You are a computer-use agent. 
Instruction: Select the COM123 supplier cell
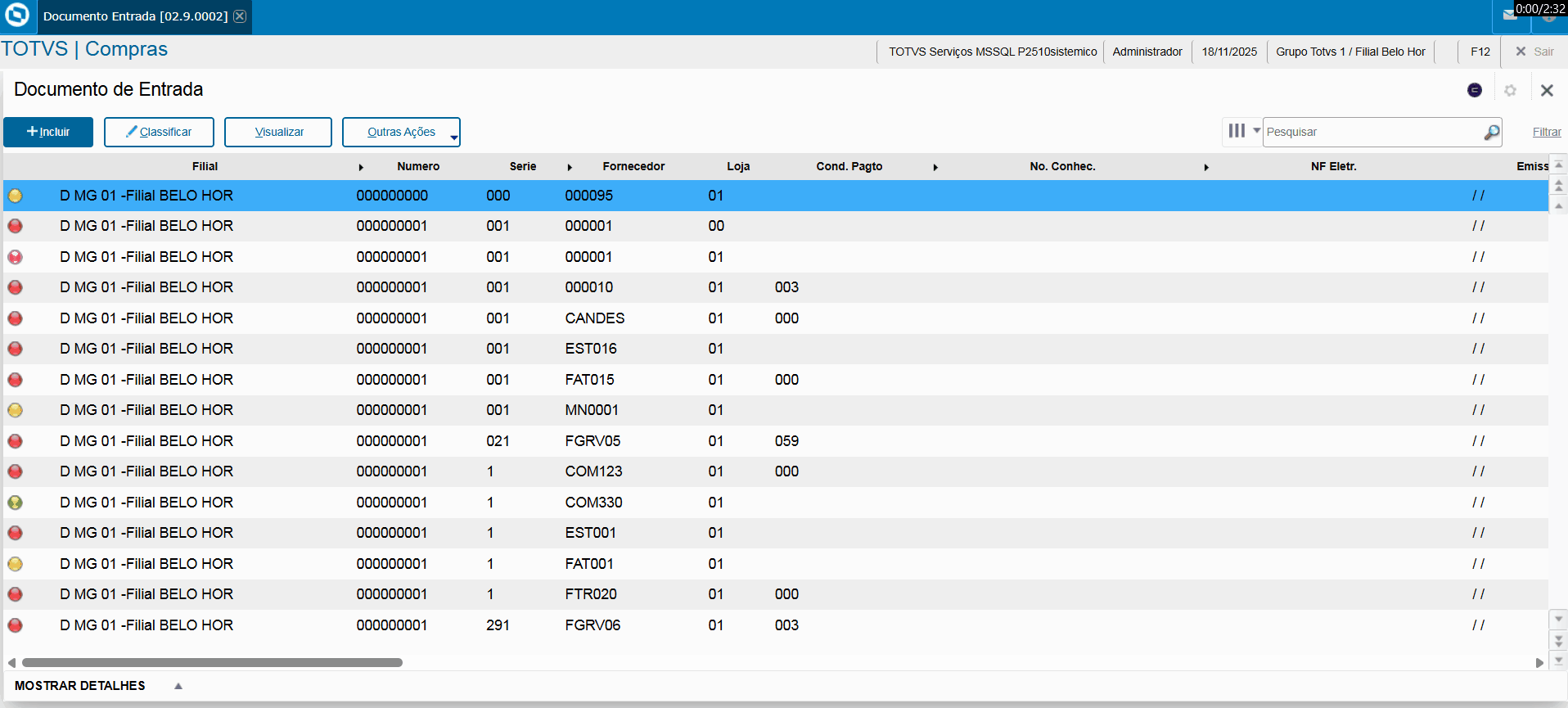click(593, 471)
